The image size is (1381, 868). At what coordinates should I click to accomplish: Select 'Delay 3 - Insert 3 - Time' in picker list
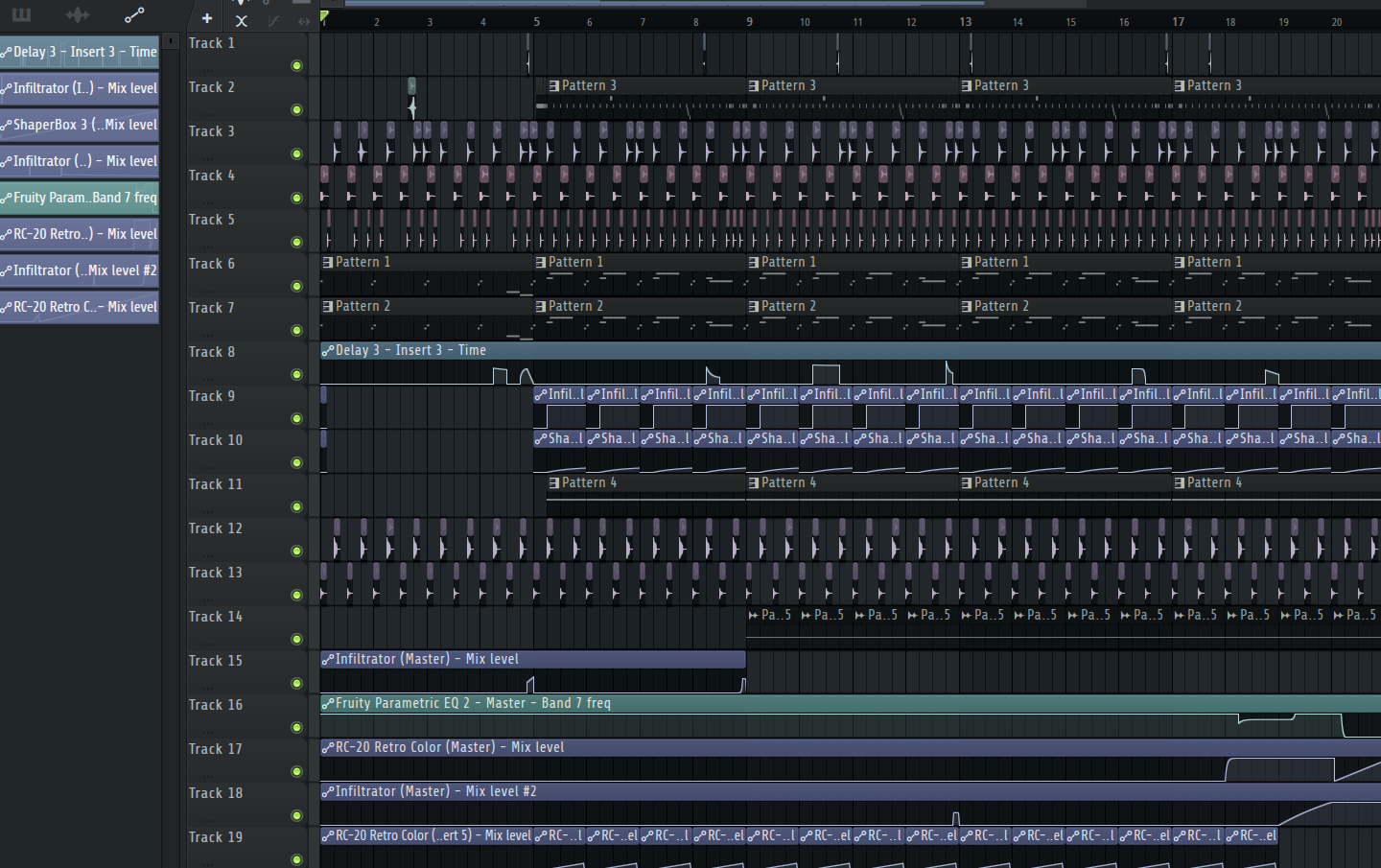point(80,52)
